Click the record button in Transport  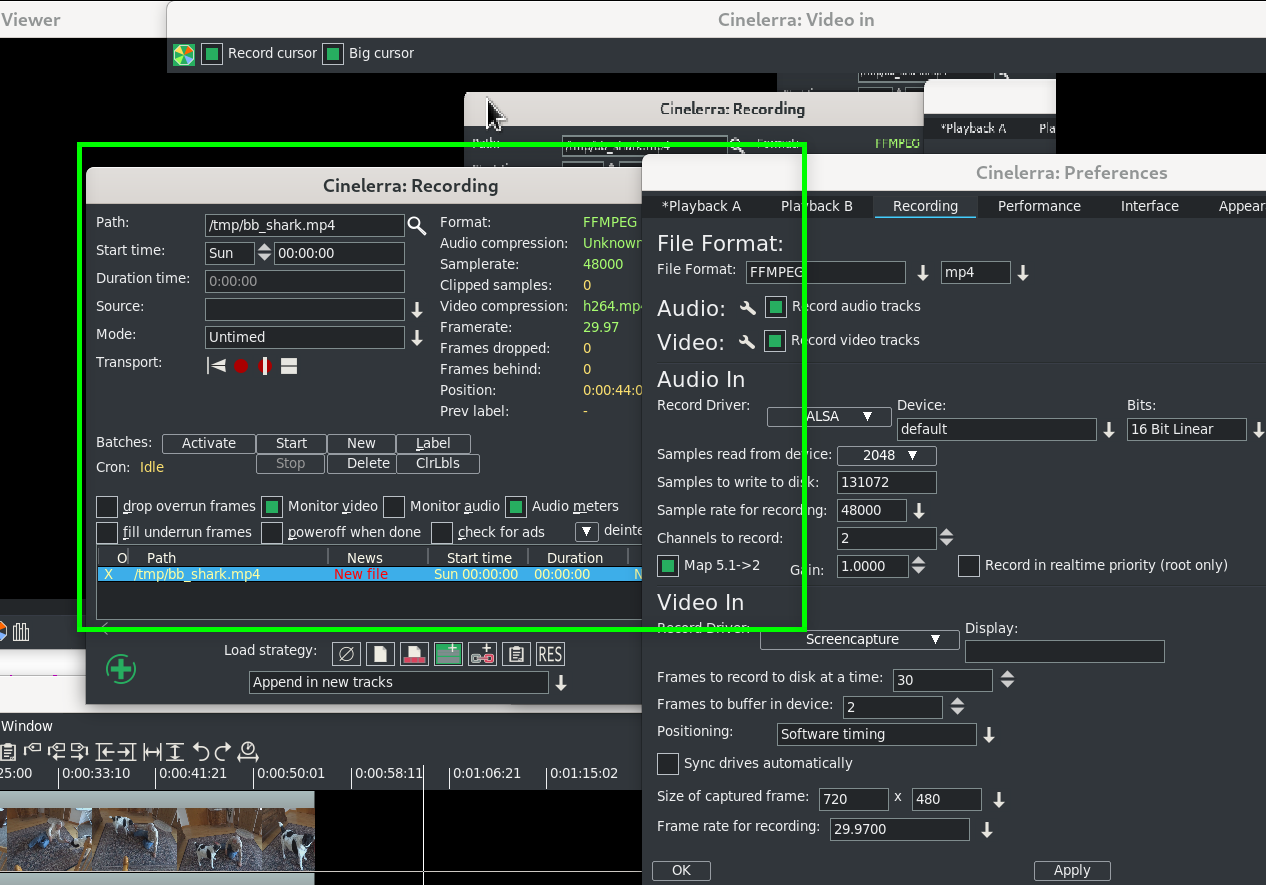pos(241,366)
